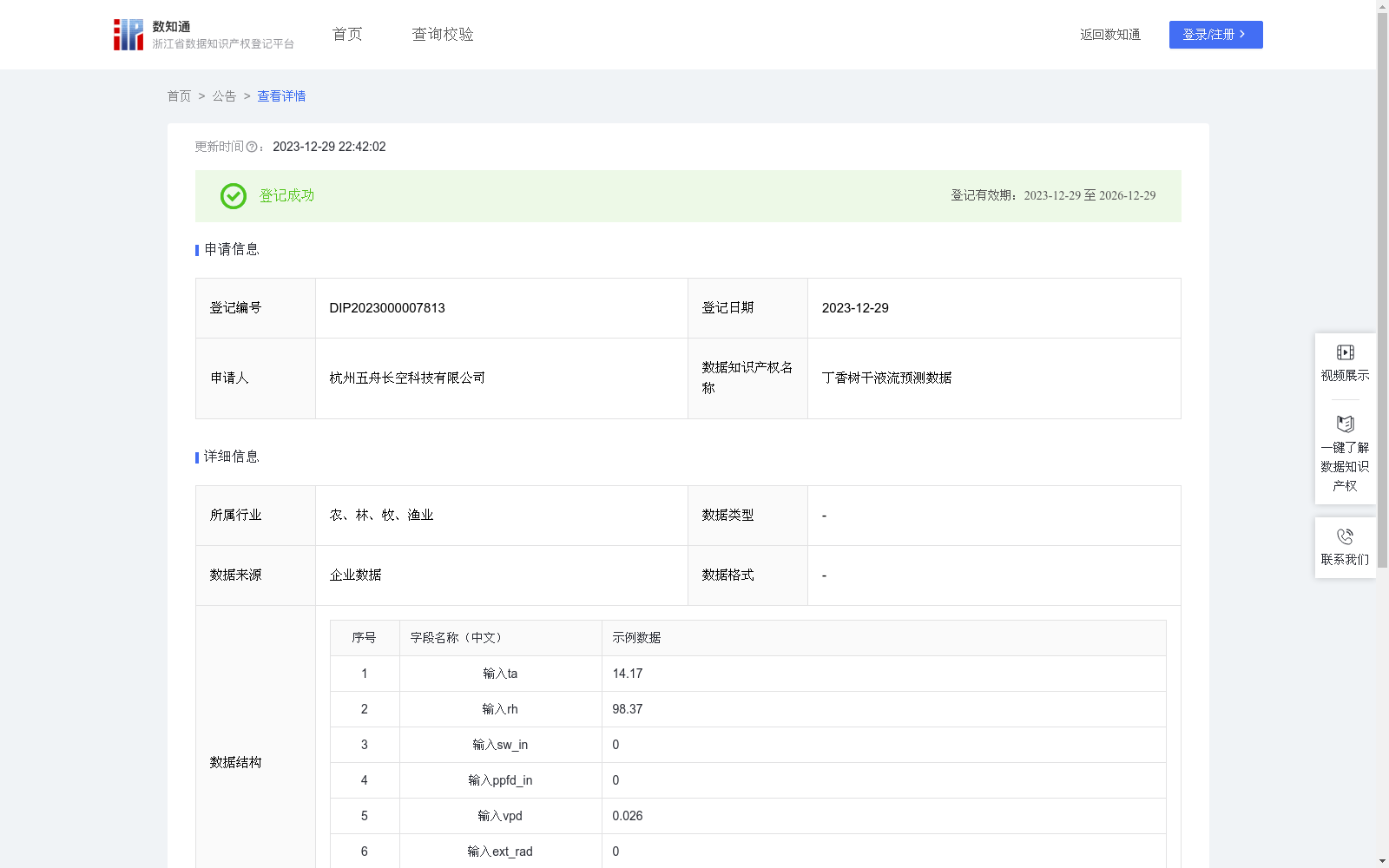Open the 视频展示 sidebar video icon
This screenshot has height=868, width=1389.
click(1345, 352)
